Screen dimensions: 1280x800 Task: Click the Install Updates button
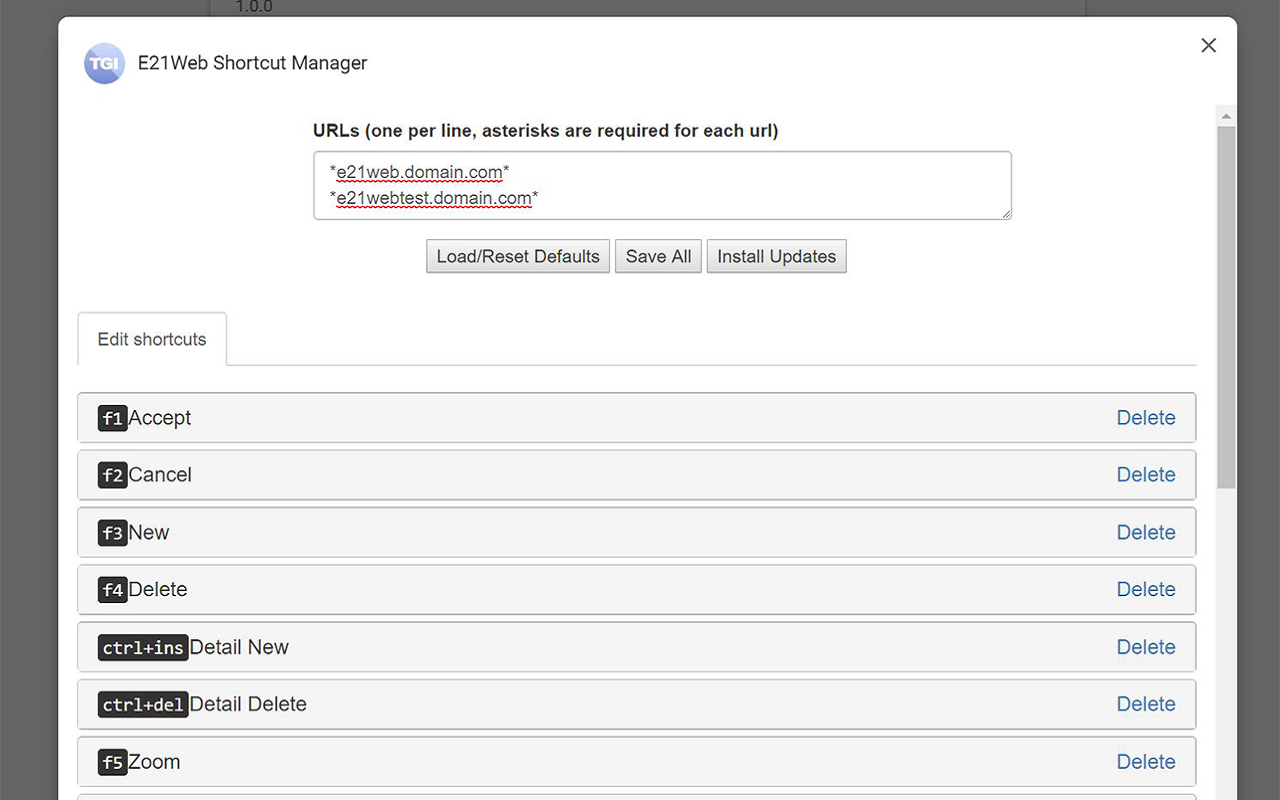(776, 256)
